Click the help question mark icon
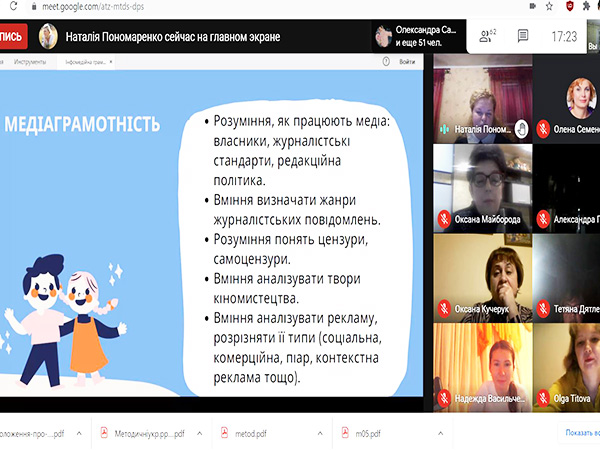The width and height of the screenshot is (600, 450). (x=386, y=62)
